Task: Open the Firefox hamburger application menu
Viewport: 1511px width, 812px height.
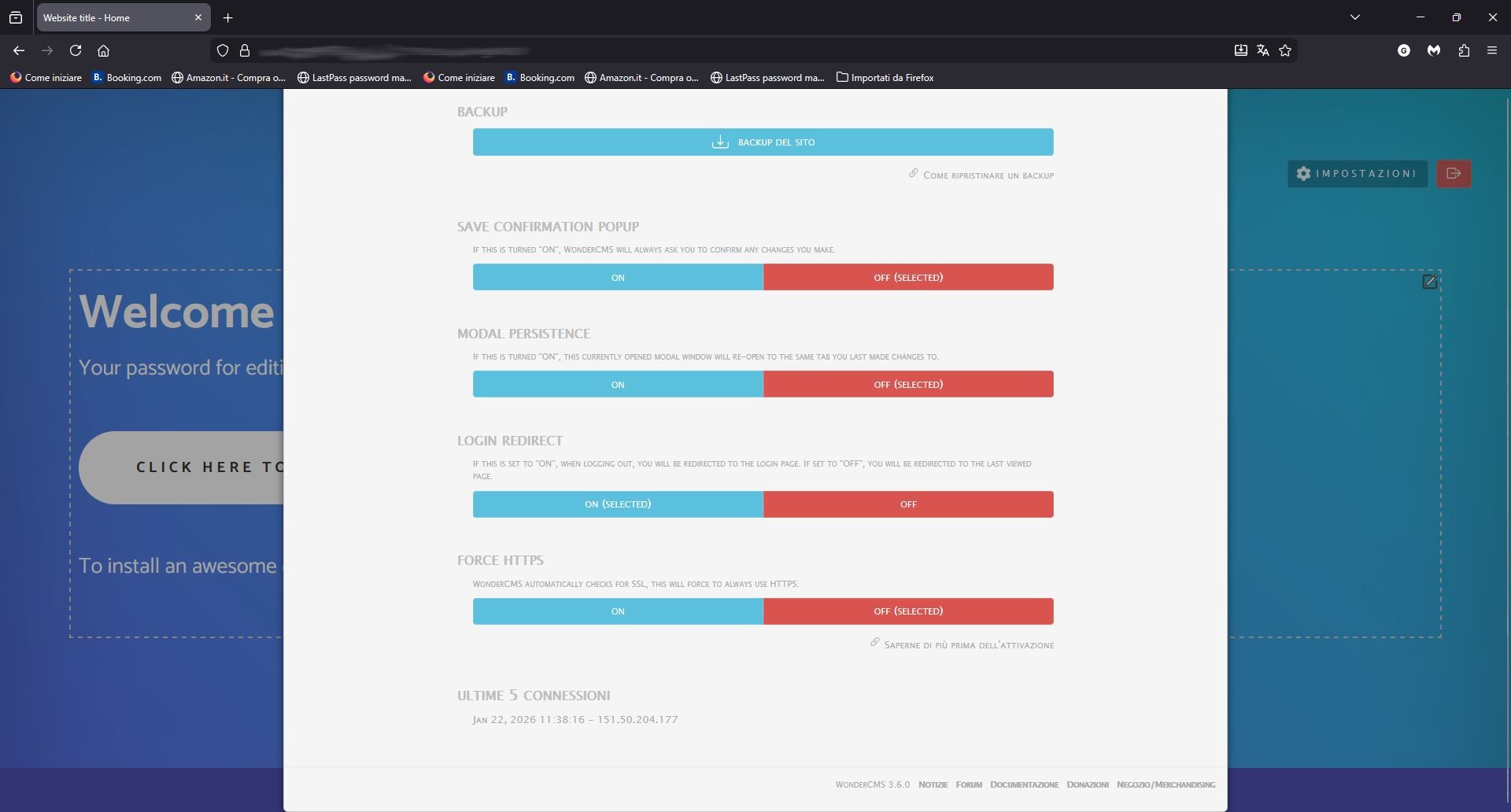Action: 1491,50
